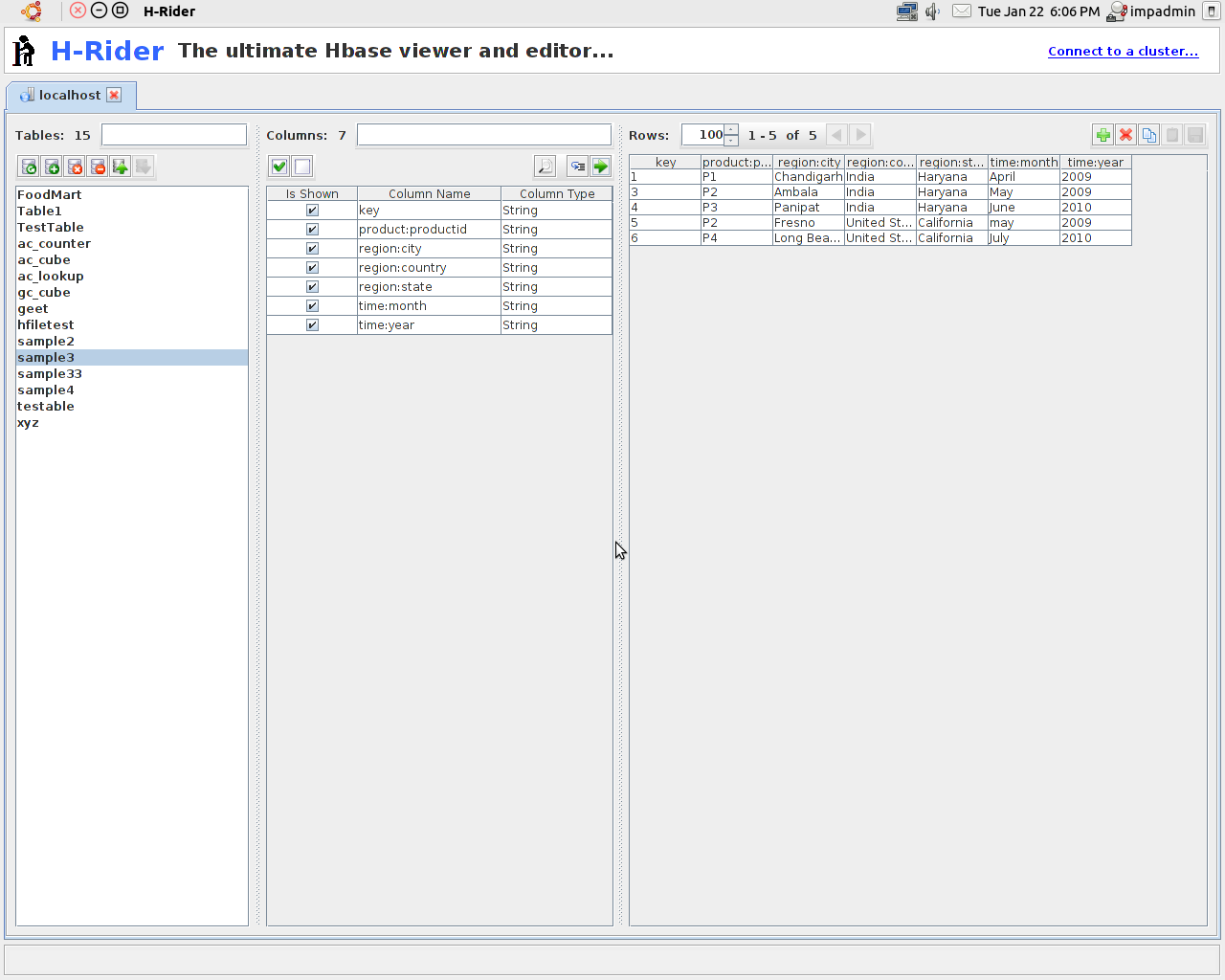
Task: Decrease rows count with spinner down arrow
Action: tap(731, 141)
